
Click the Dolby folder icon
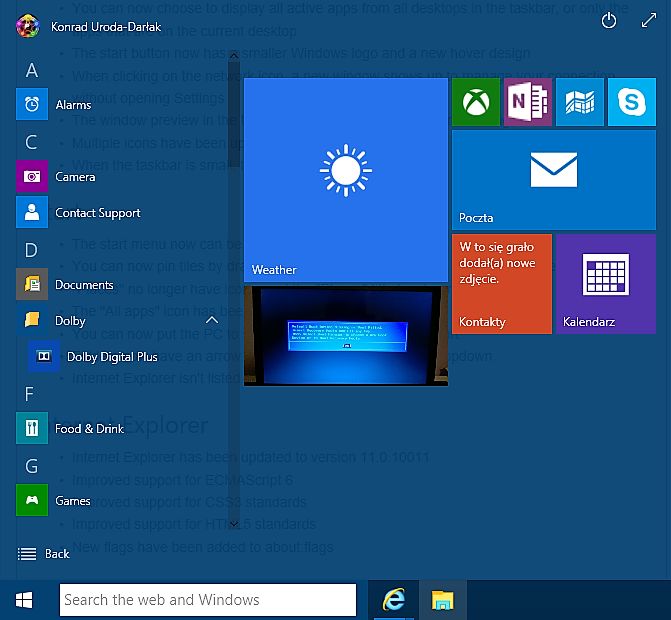[x=32, y=320]
